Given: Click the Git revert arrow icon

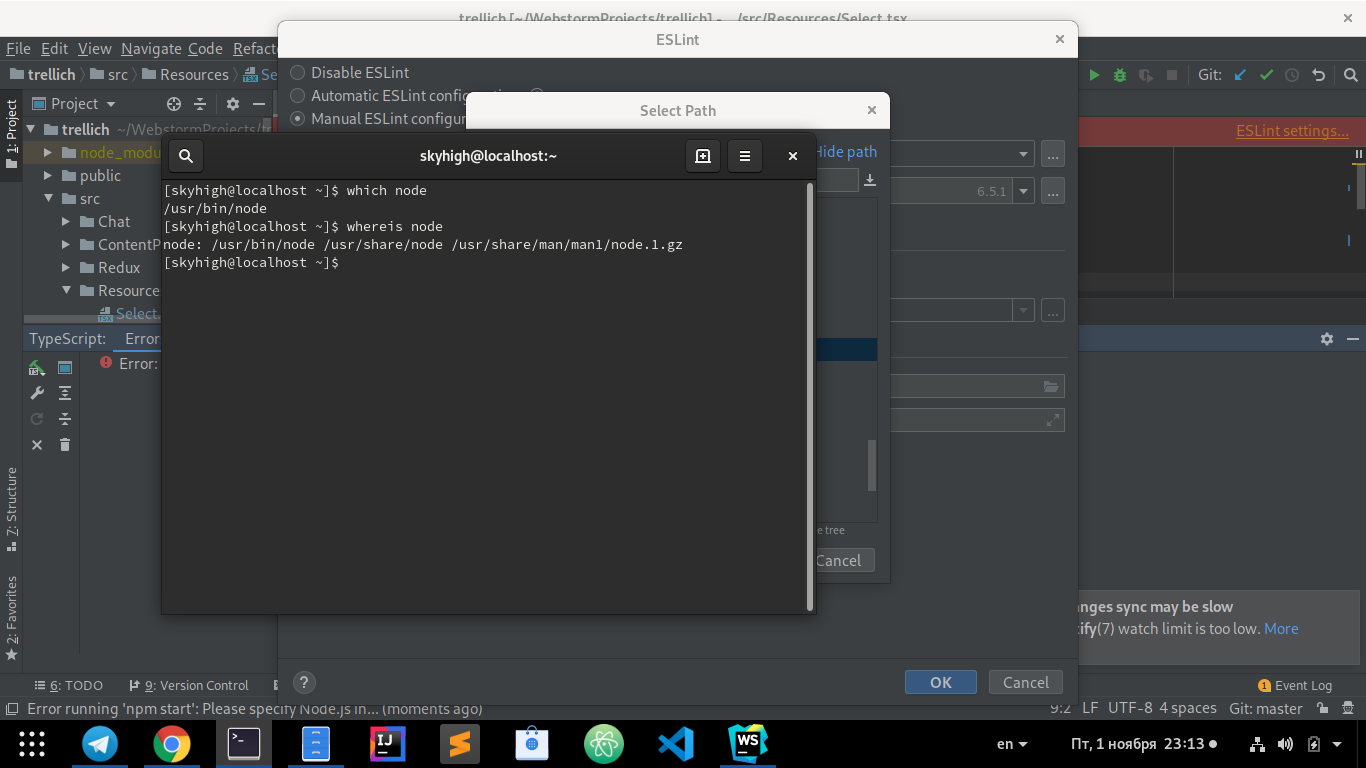Looking at the screenshot, I should pos(1318,75).
